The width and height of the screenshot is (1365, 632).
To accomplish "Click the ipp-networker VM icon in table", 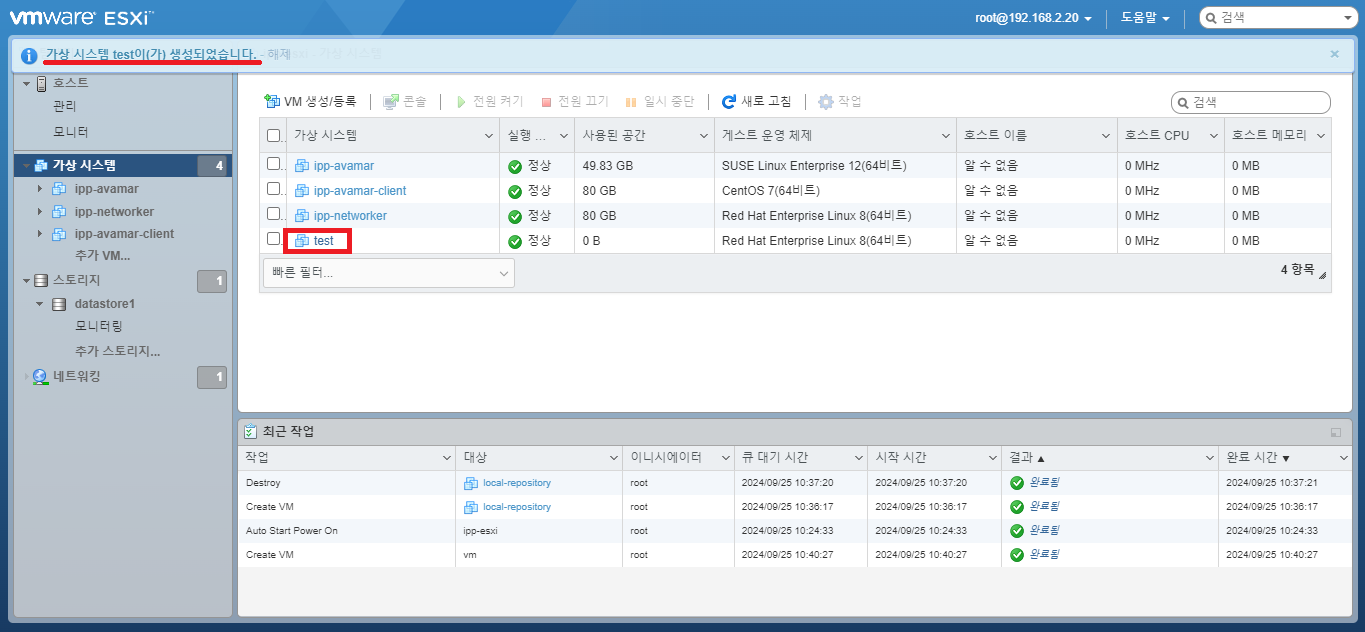I will click(302, 216).
